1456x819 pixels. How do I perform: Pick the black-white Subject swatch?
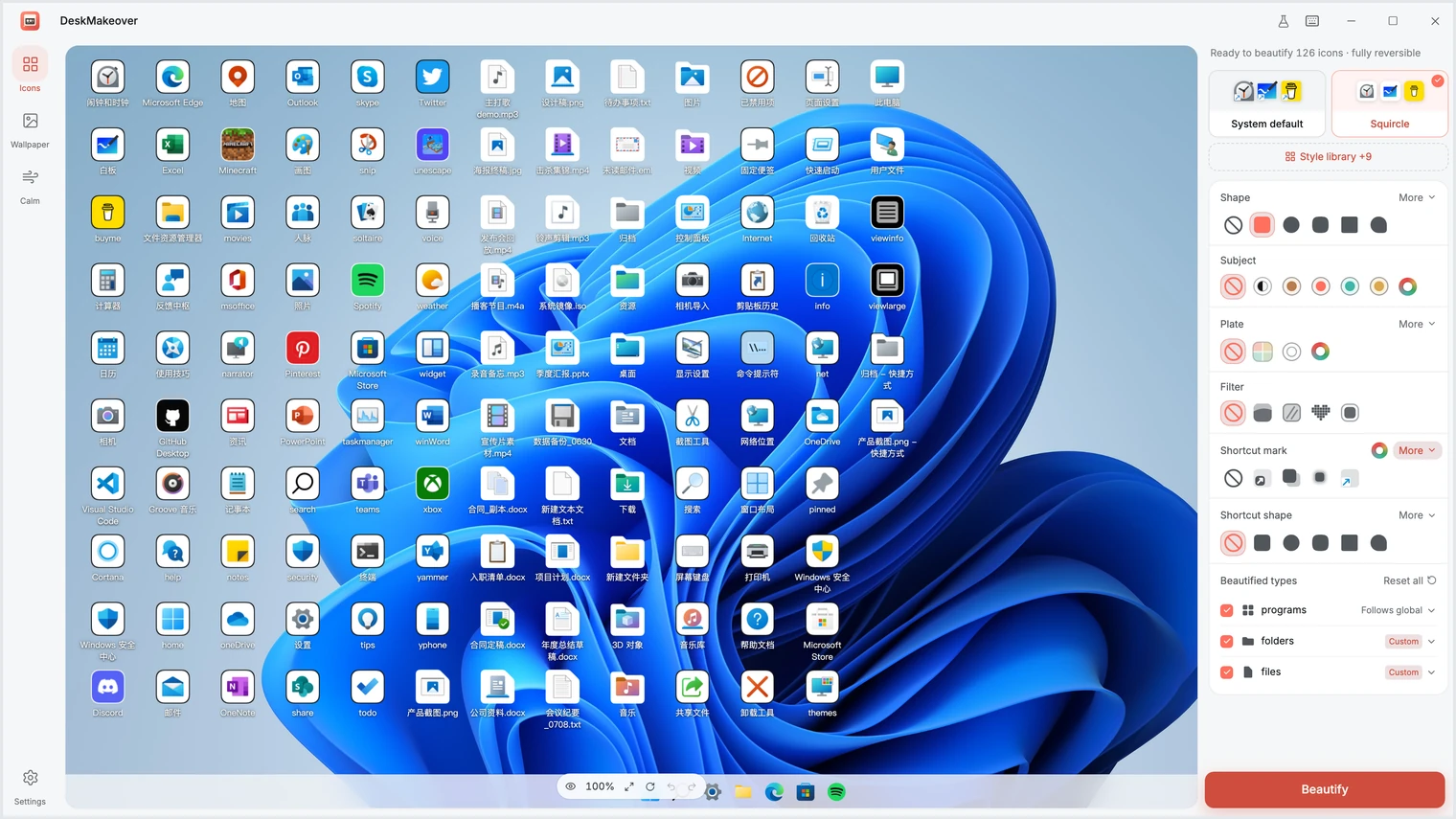click(1263, 286)
